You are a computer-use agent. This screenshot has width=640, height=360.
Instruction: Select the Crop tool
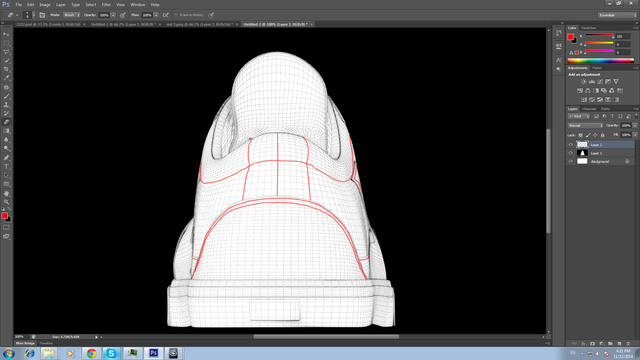(6, 69)
